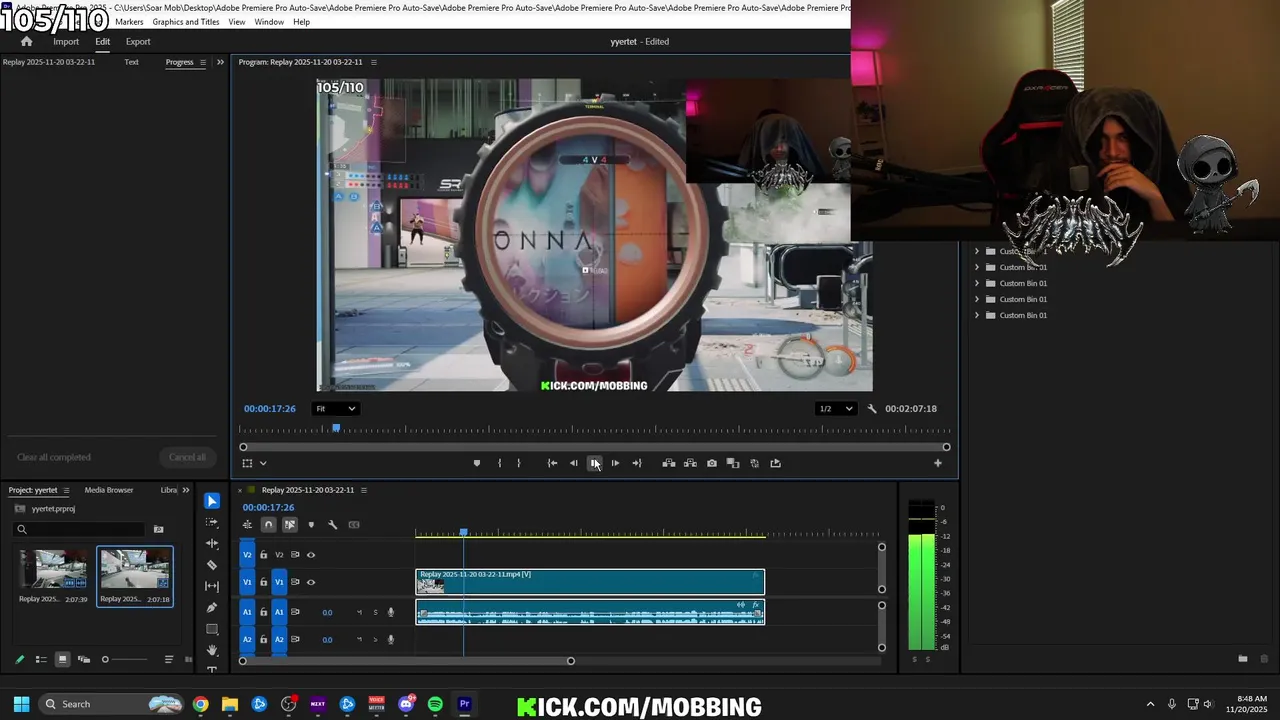Add marker in timeline panel
1280x720 pixels.
[x=311, y=524]
